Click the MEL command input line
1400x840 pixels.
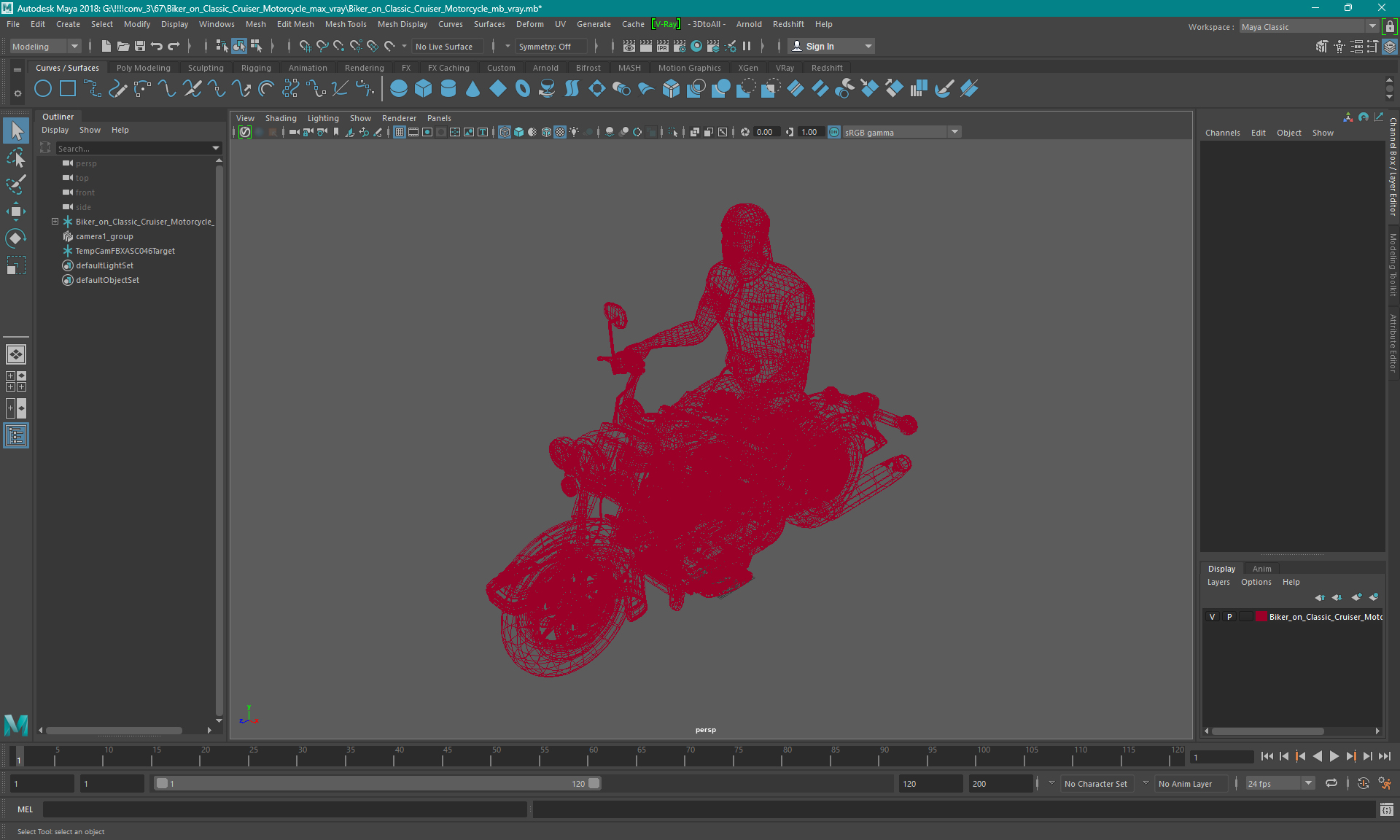pos(285,809)
